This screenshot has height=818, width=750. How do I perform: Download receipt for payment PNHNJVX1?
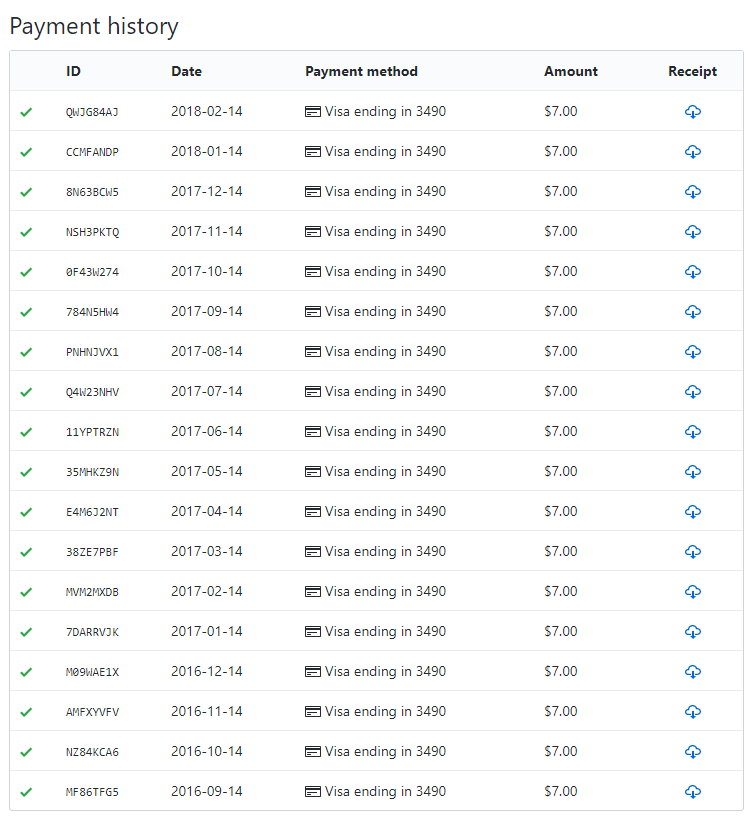tap(692, 351)
